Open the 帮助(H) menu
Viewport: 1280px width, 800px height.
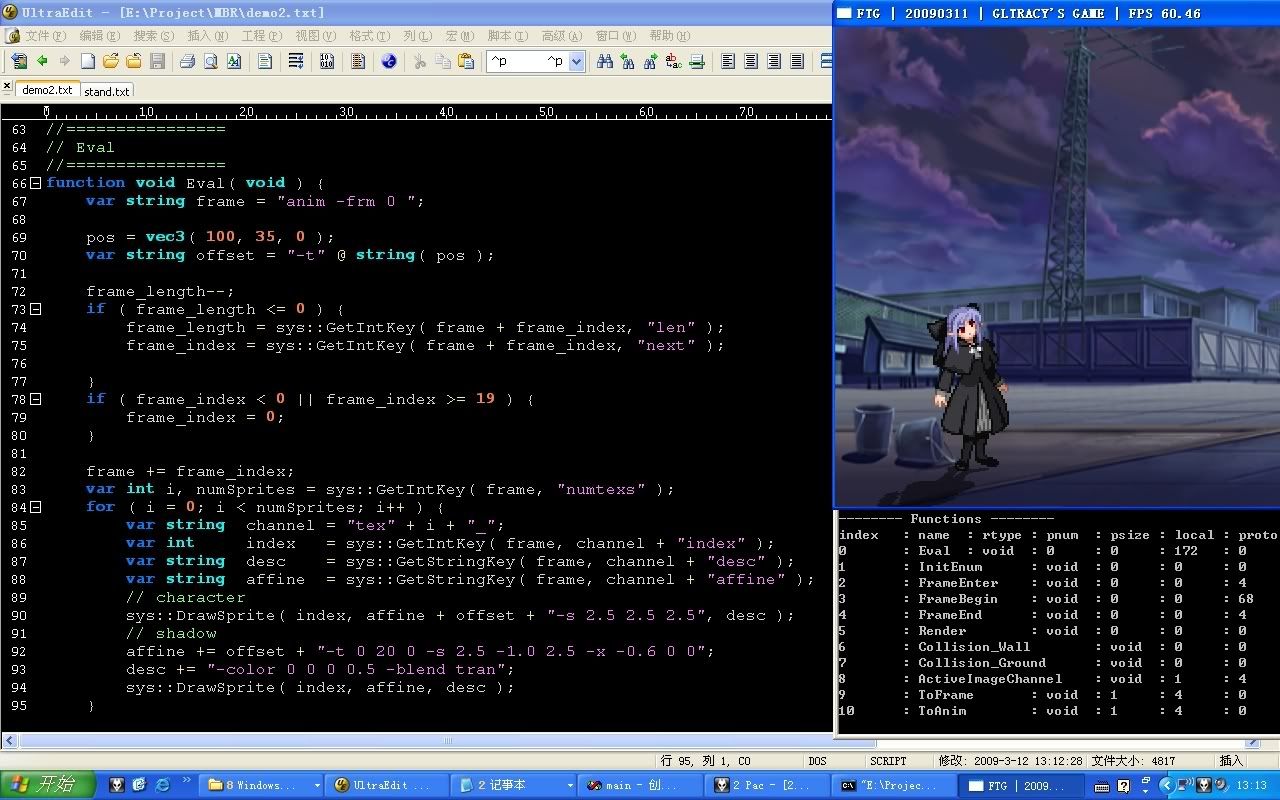pyautogui.click(x=669, y=36)
